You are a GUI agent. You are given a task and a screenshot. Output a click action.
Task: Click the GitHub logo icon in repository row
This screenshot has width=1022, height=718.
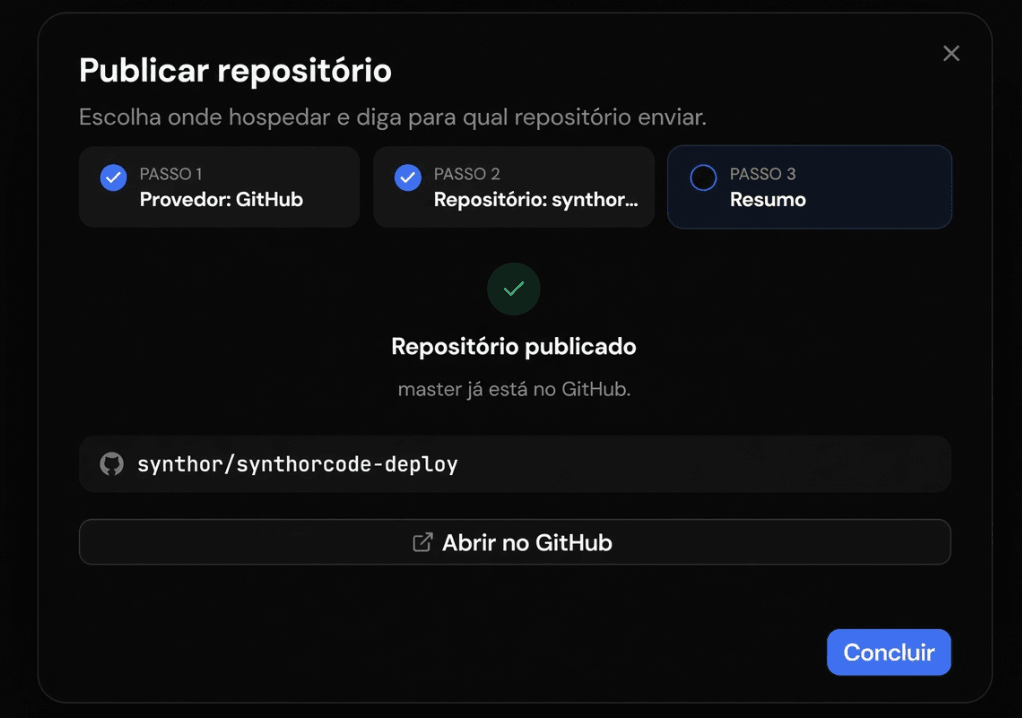(x=111, y=464)
